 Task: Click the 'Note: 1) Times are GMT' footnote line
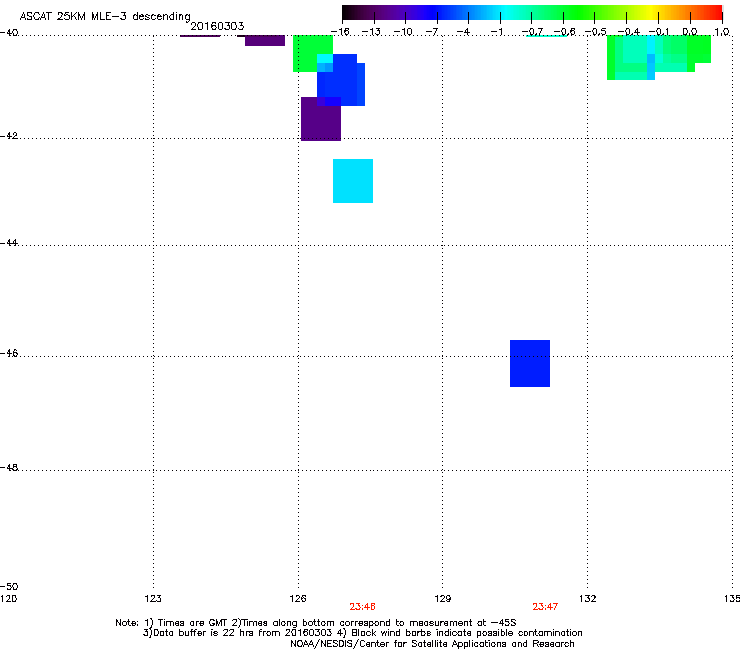315,623
